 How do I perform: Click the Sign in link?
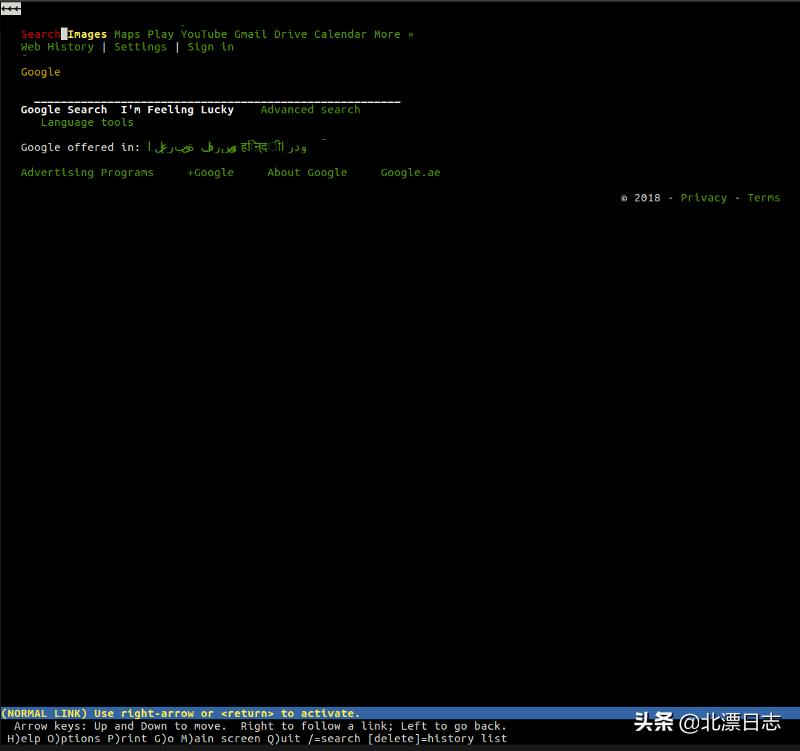tap(211, 47)
